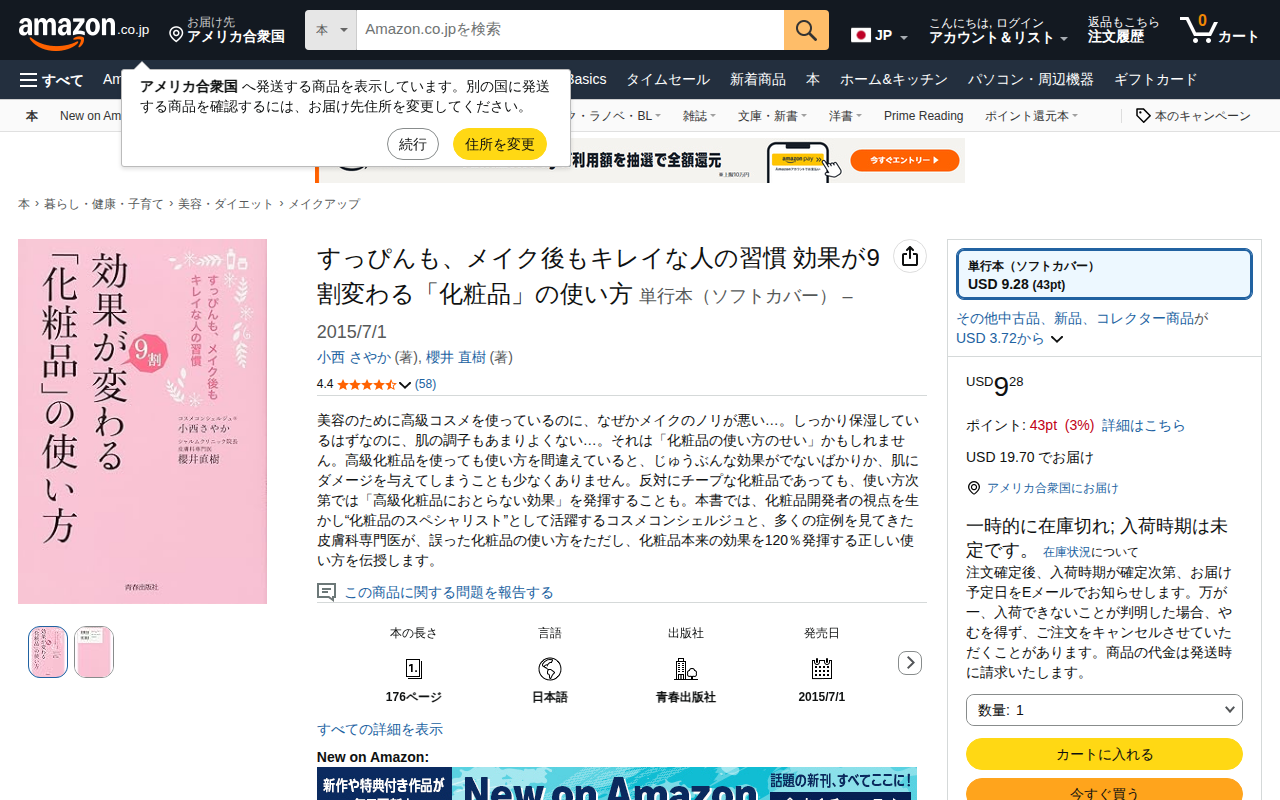Image resolution: width=1280 pixels, height=800 pixels.
Task: Open タイムセール in navigation bar
Action: [668, 80]
